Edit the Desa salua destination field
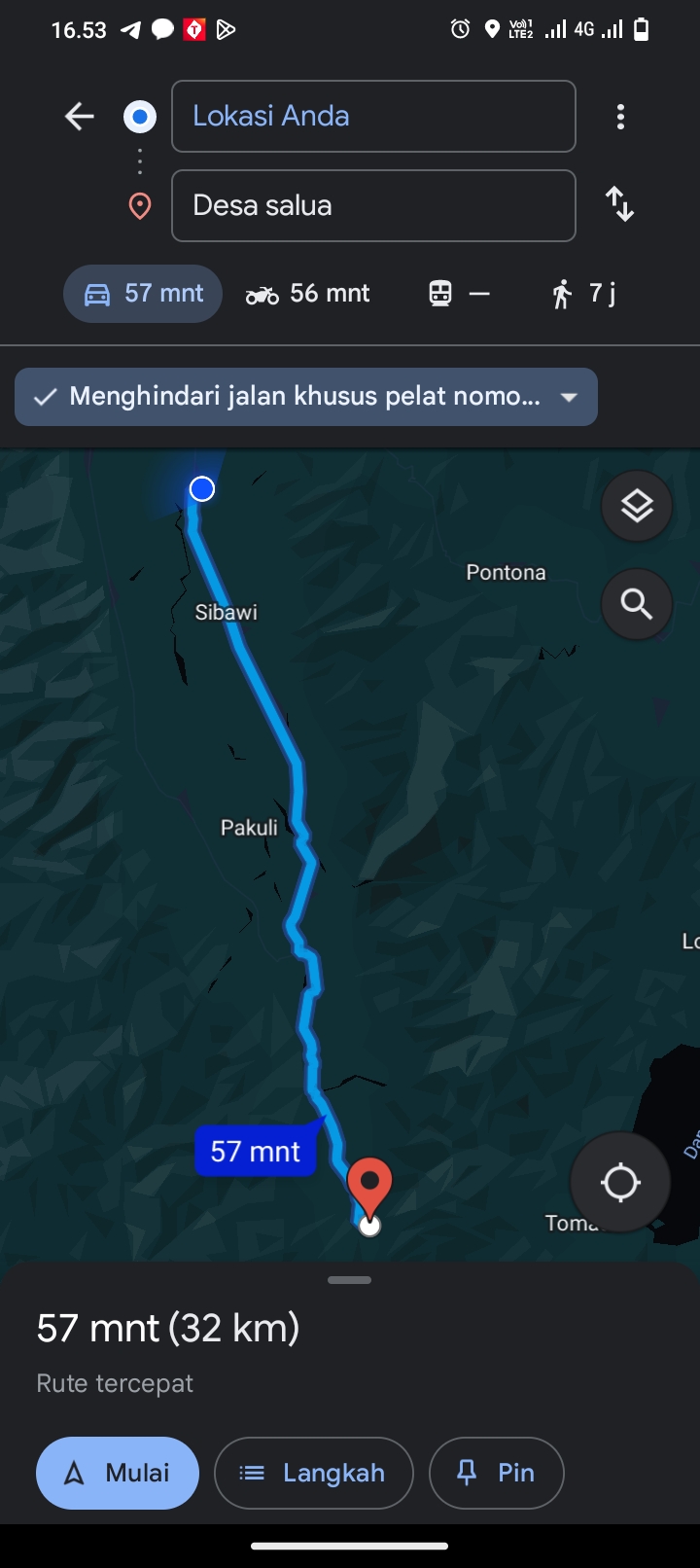This screenshot has width=700, height=1568. [x=373, y=205]
